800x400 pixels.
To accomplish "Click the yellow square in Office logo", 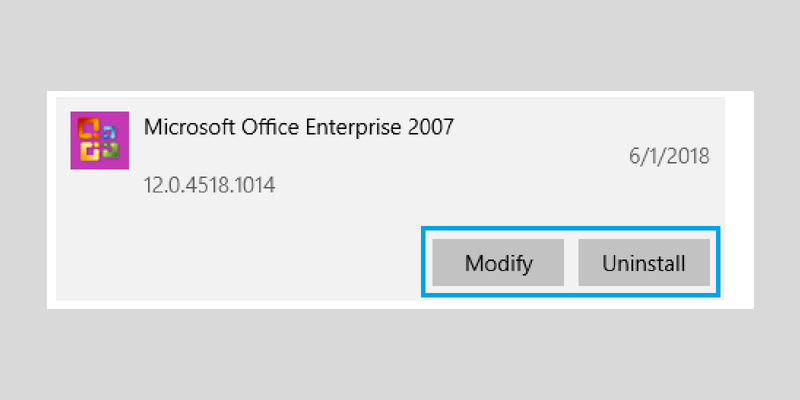I will click(90, 152).
